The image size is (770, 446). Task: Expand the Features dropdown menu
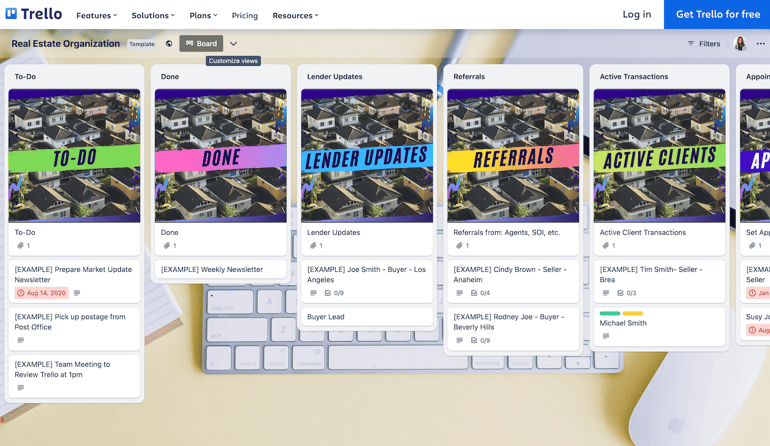[96, 15]
